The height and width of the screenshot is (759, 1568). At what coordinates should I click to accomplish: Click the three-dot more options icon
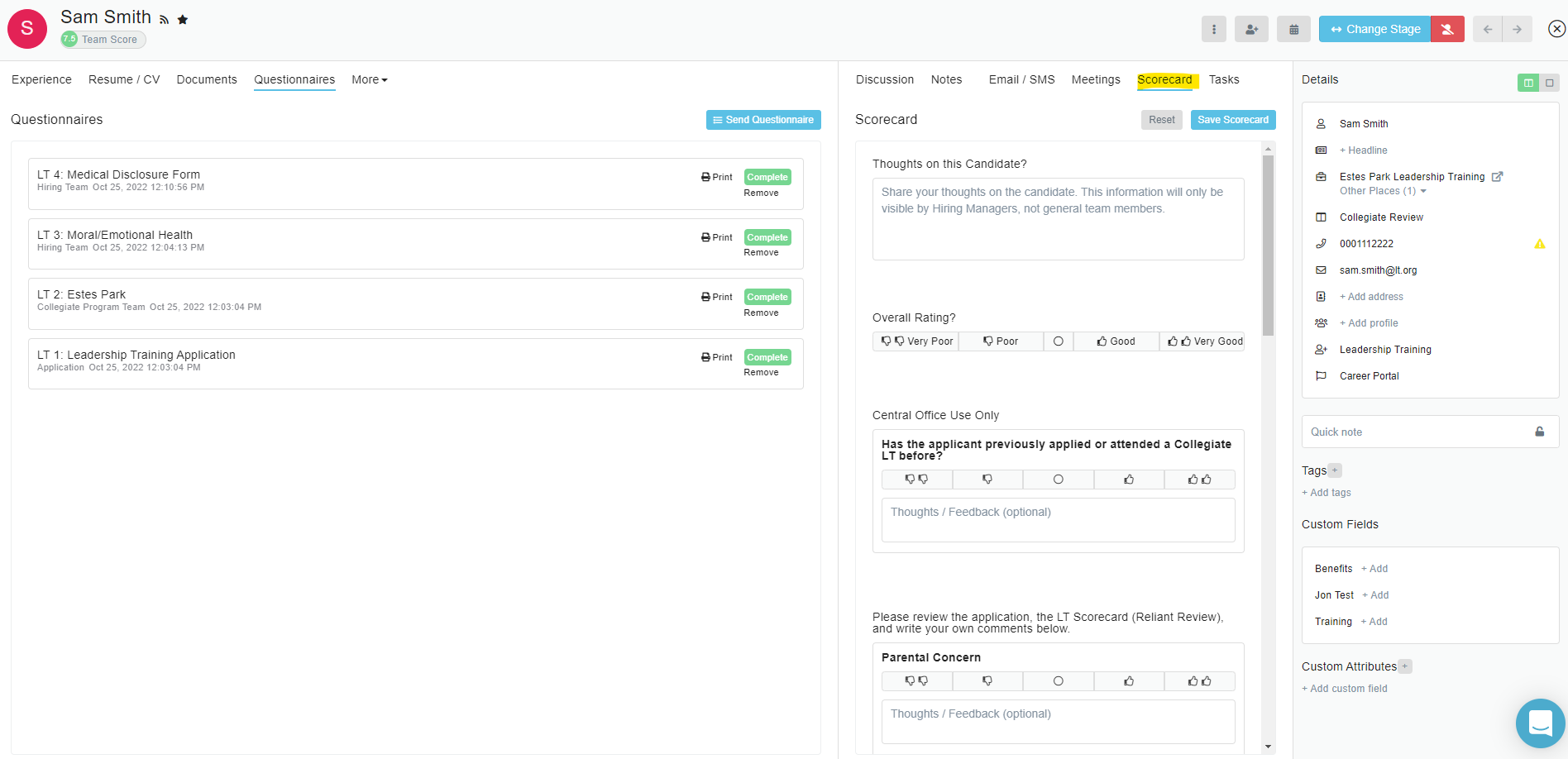[1213, 29]
